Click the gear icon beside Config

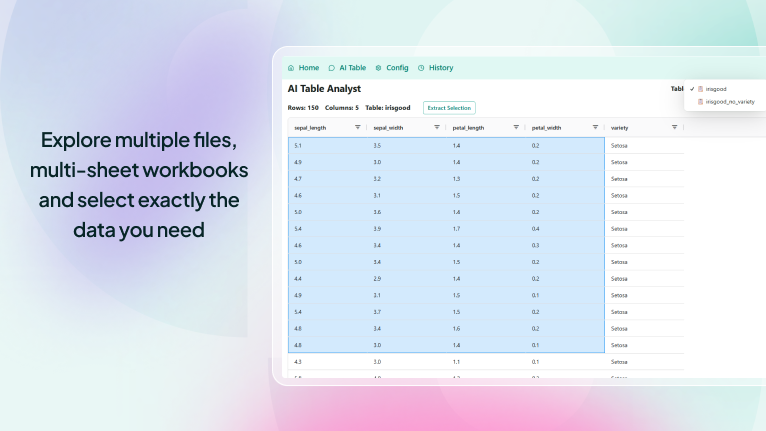378,68
